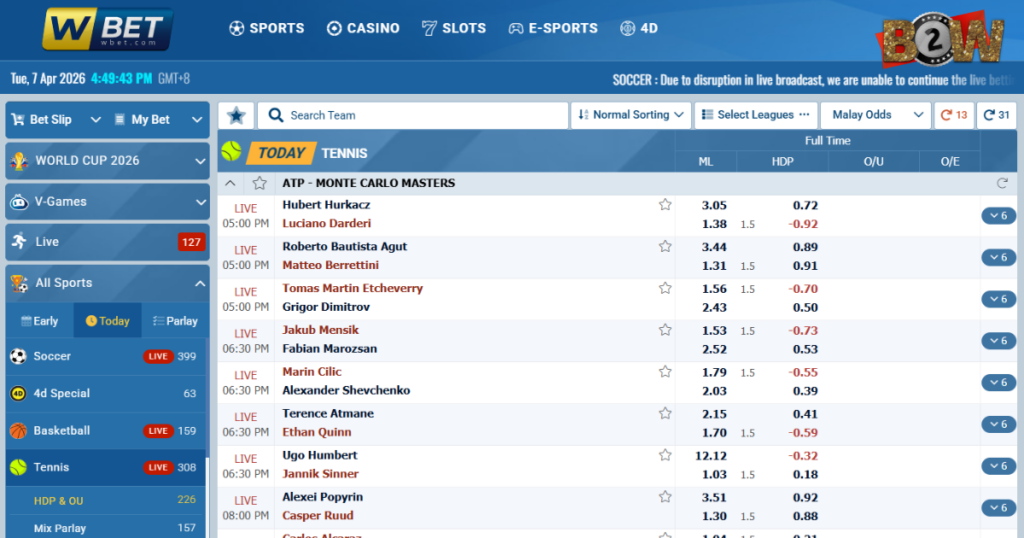Expand more markets for Etcheverry match
Image resolution: width=1024 pixels, height=538 pixels.
(999, 299)
